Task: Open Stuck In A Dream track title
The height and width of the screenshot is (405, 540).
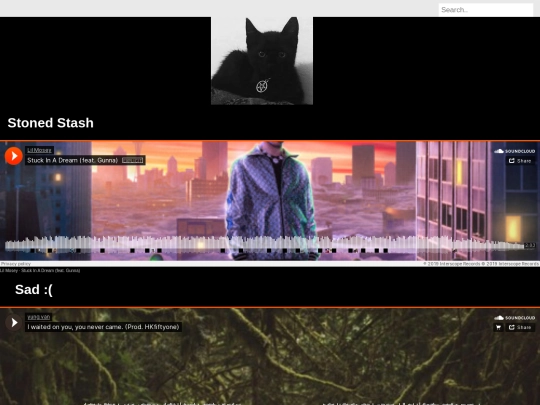Action: click(x=73, y=160)
